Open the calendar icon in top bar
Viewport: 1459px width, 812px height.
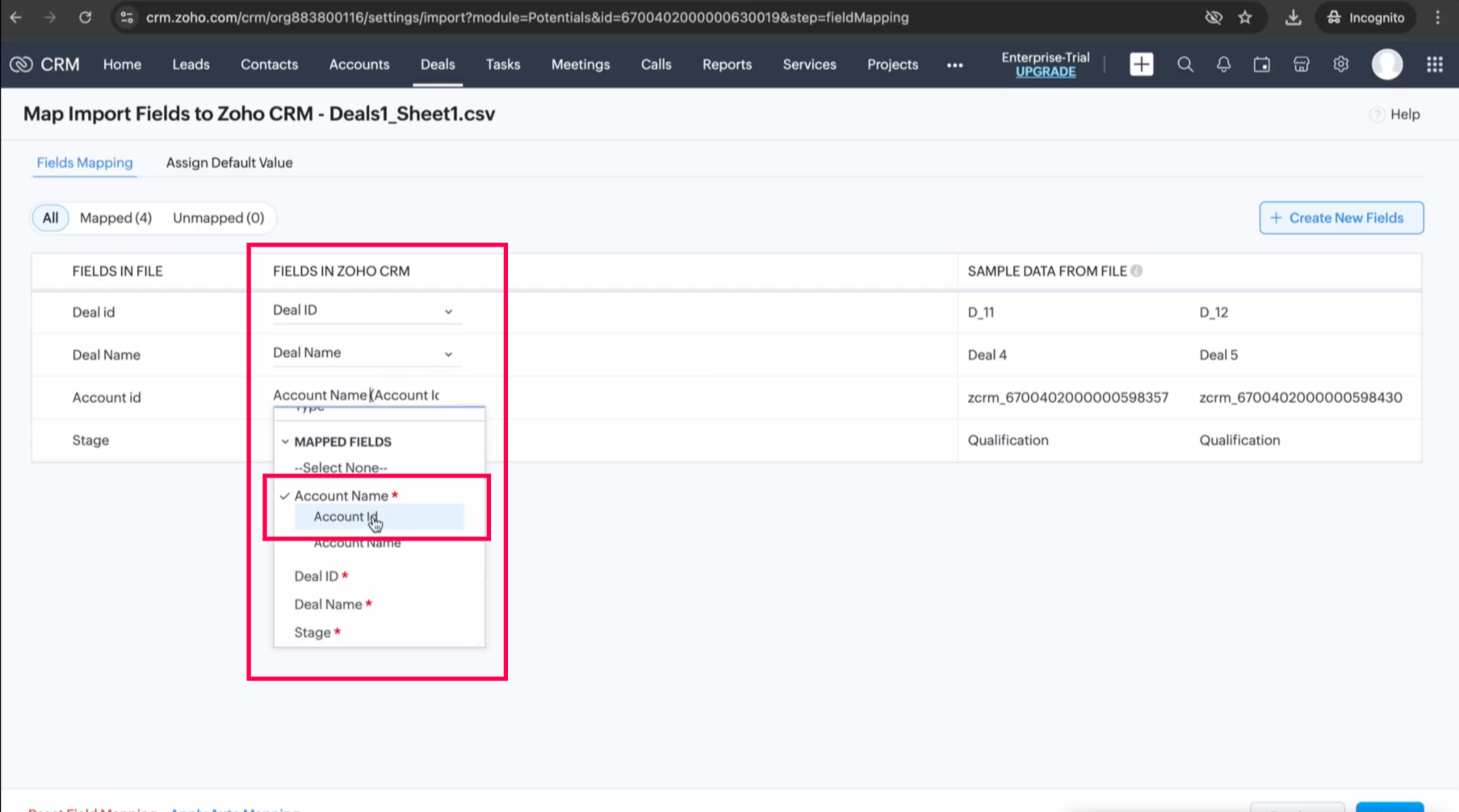(1261, 65)
